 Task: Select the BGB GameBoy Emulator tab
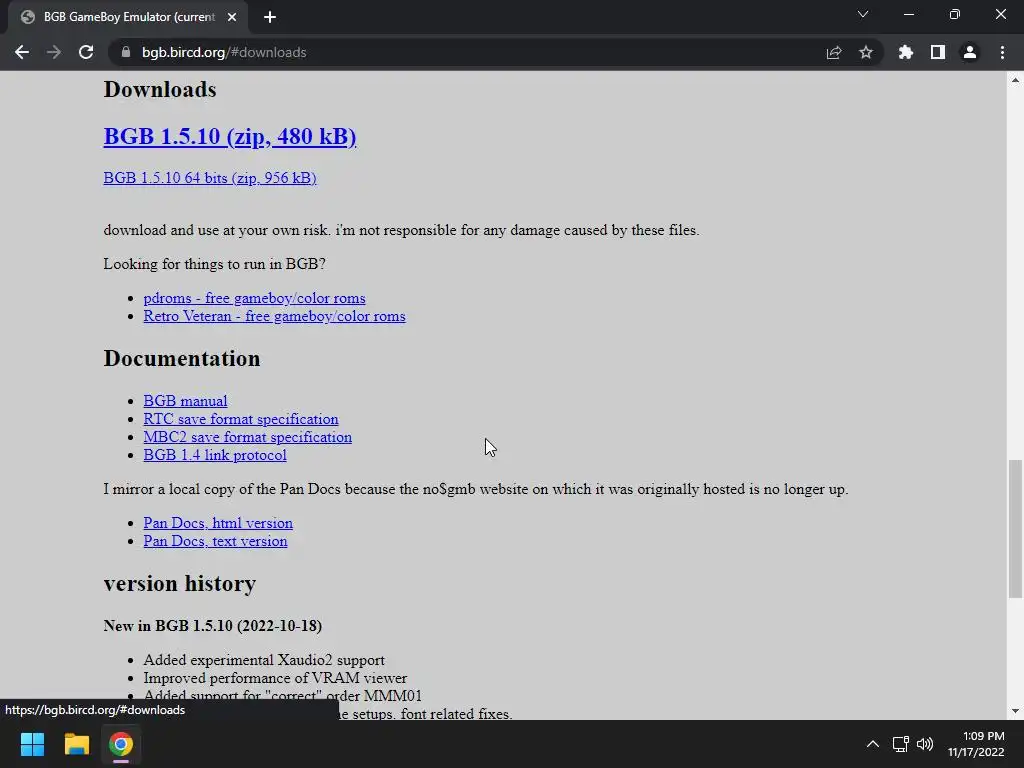coord(128,17)
